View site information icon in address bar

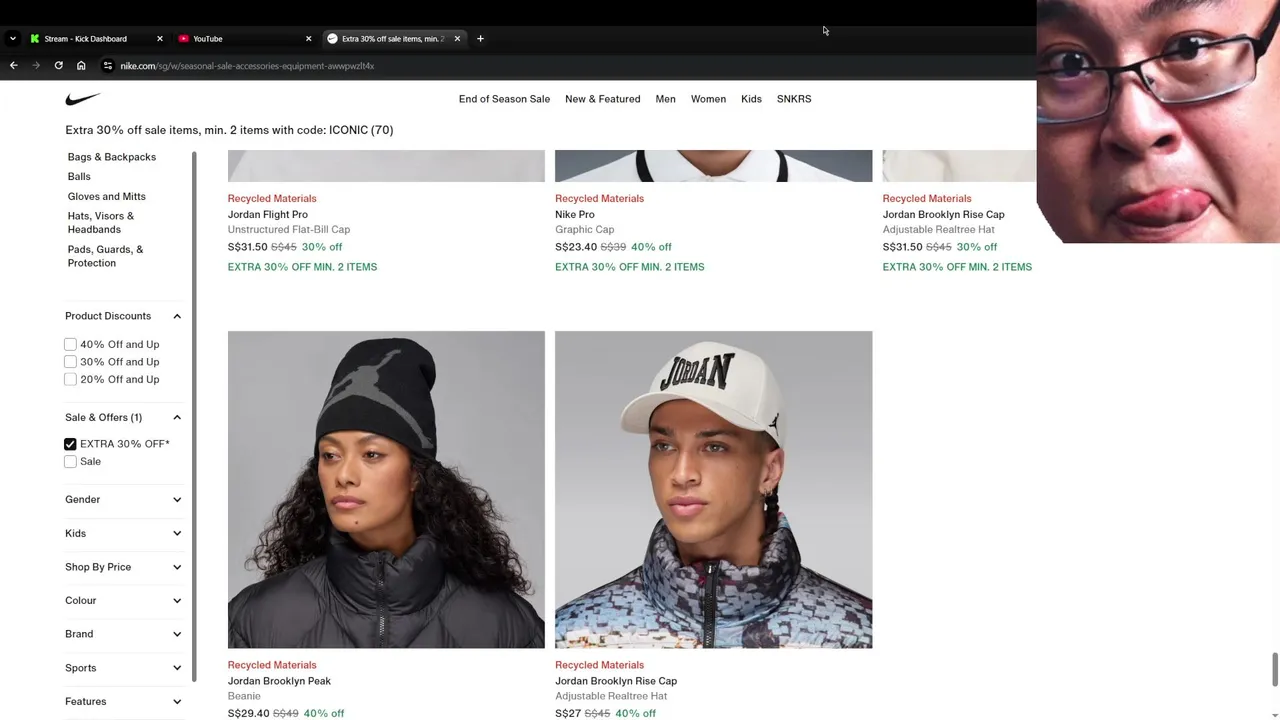[x=108, y=66]
